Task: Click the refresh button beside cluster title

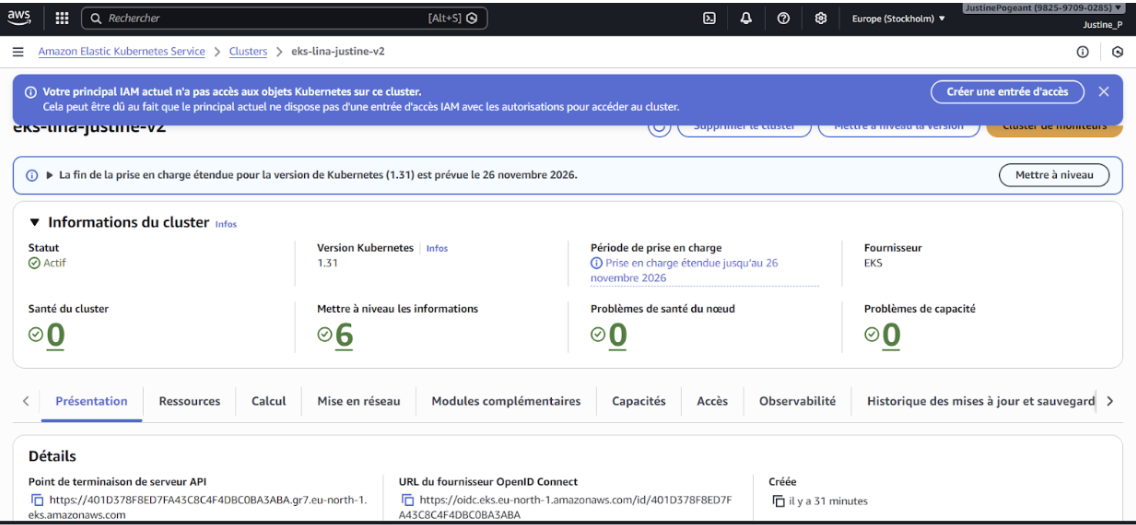Action: [659, 127]
